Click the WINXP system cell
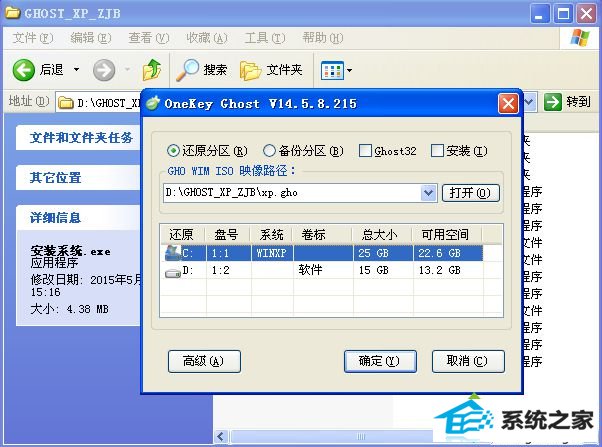The width and height of the screenshot is (602, 447). pyautogui.click(x=271, y=253)
